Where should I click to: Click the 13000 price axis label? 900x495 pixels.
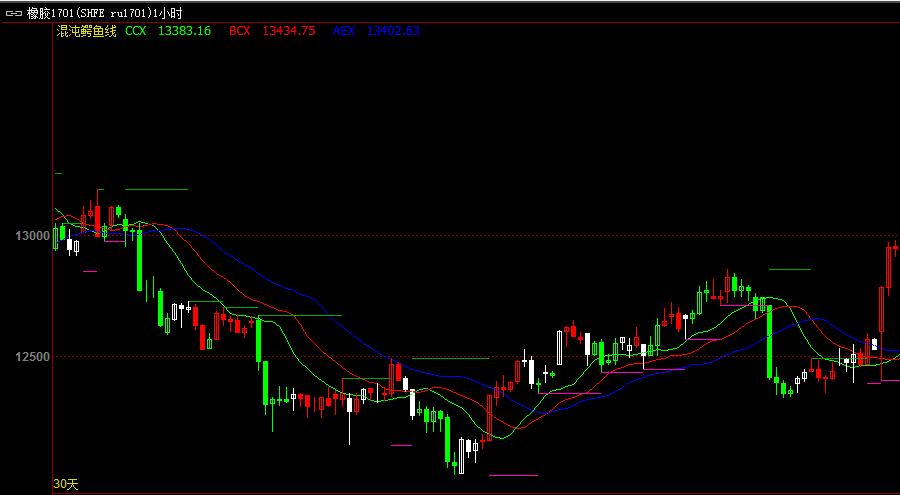(33, 236)
